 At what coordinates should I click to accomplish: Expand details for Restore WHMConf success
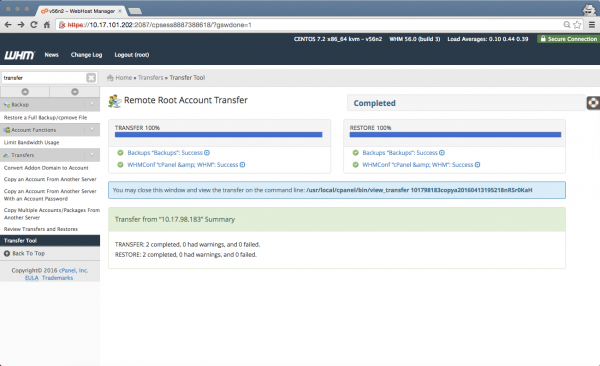coord(478,165)
